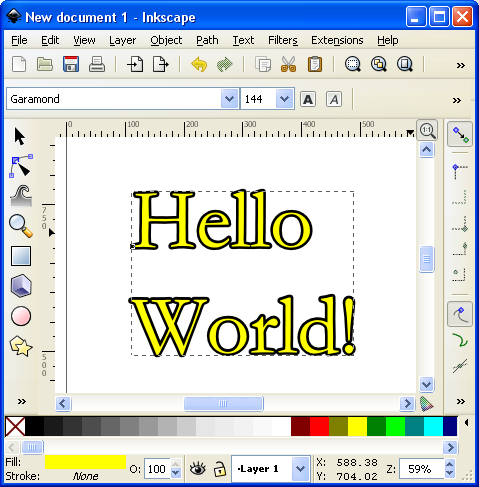Image resolution: width=479 pixels, height=487 pixels.
Task: Toggle snap to path intersections
Action: click(x=460, y=366)
